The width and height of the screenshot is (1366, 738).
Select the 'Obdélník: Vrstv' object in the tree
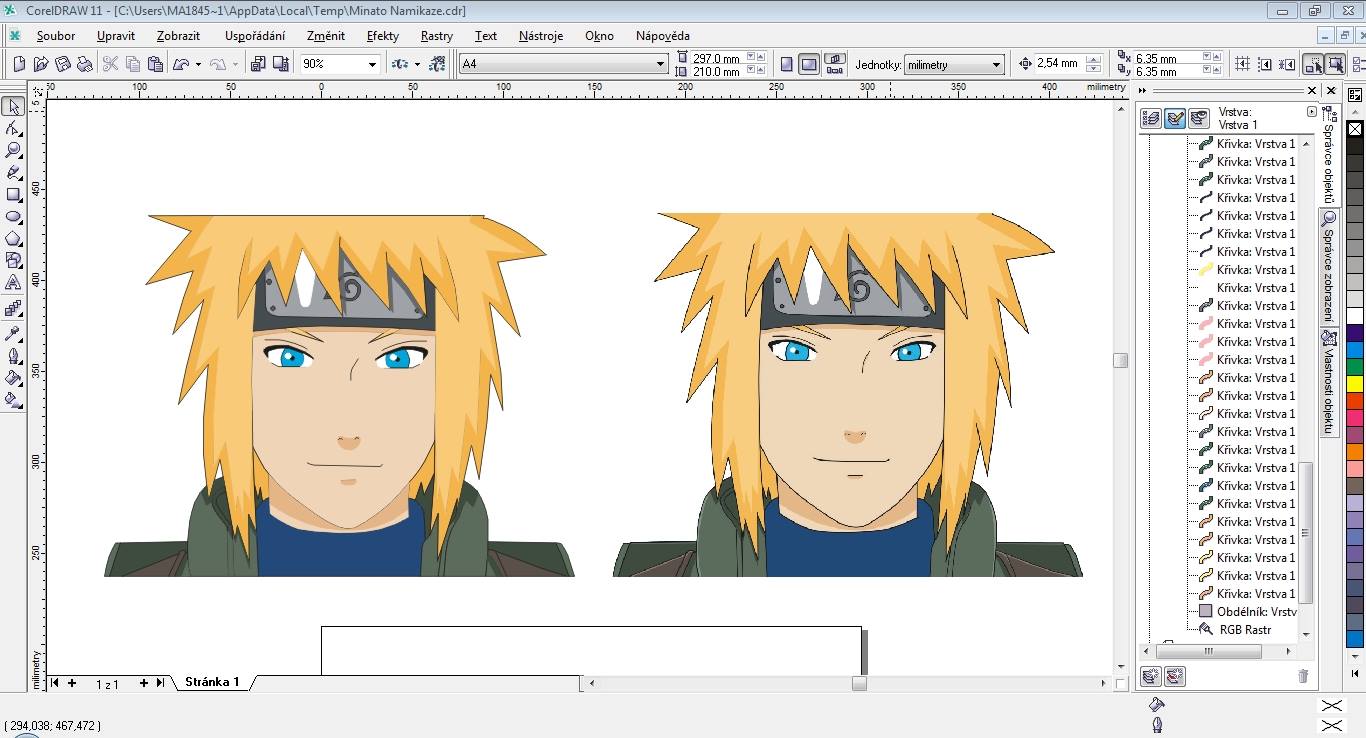tap(1247, 612)
